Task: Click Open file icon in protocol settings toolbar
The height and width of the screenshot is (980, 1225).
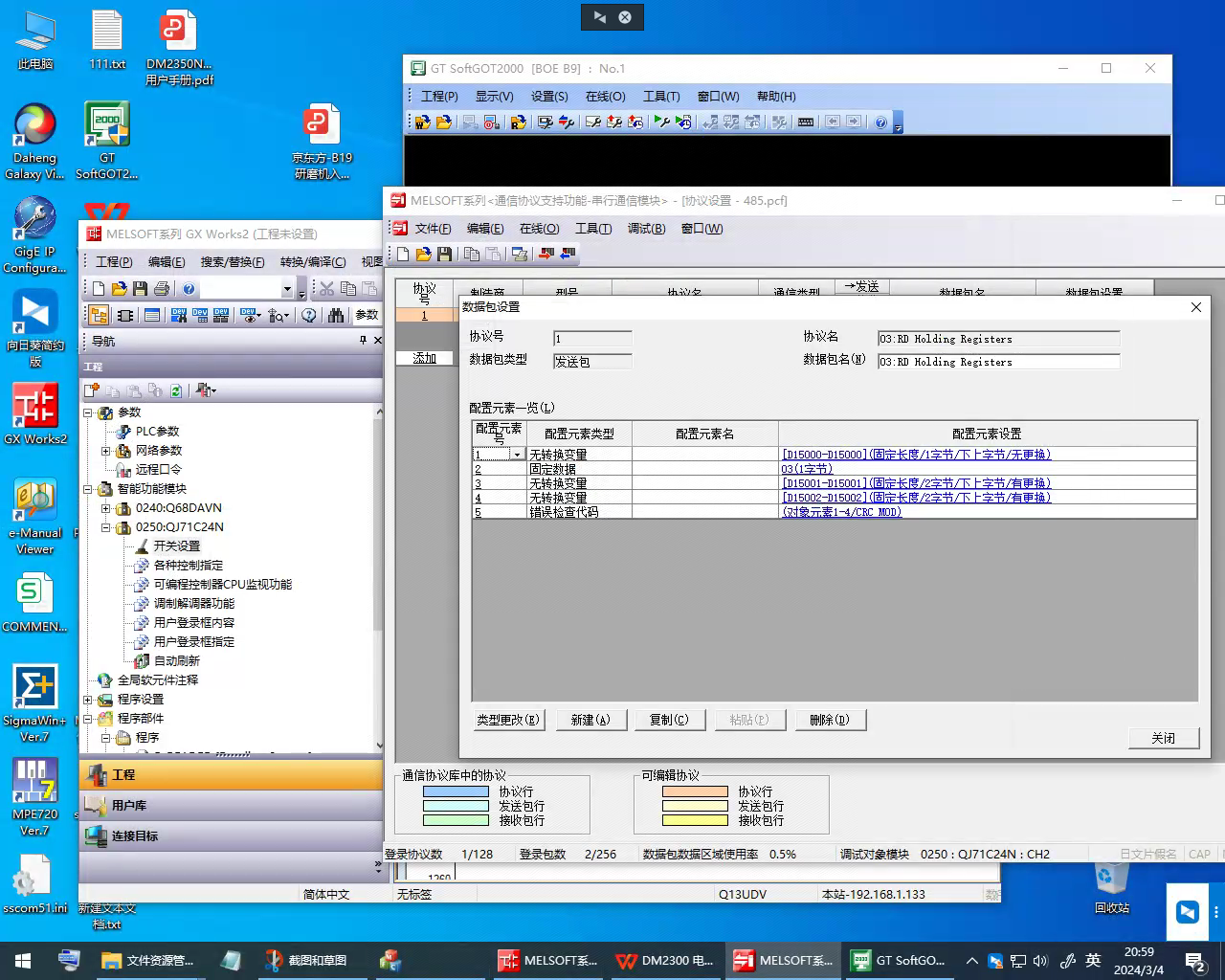Action: click(x=423, y=255)
